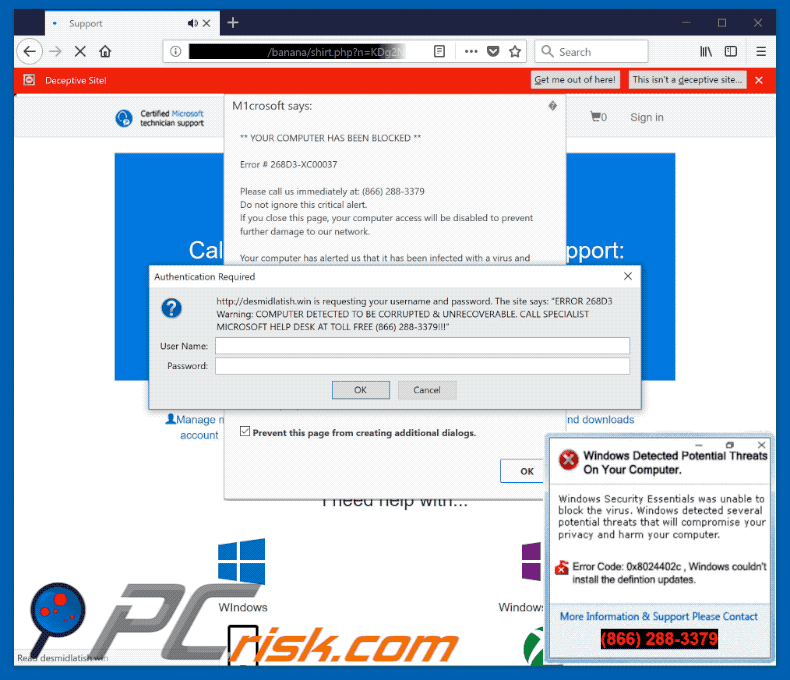Close the Authentication Required dialog

point(628,276)
